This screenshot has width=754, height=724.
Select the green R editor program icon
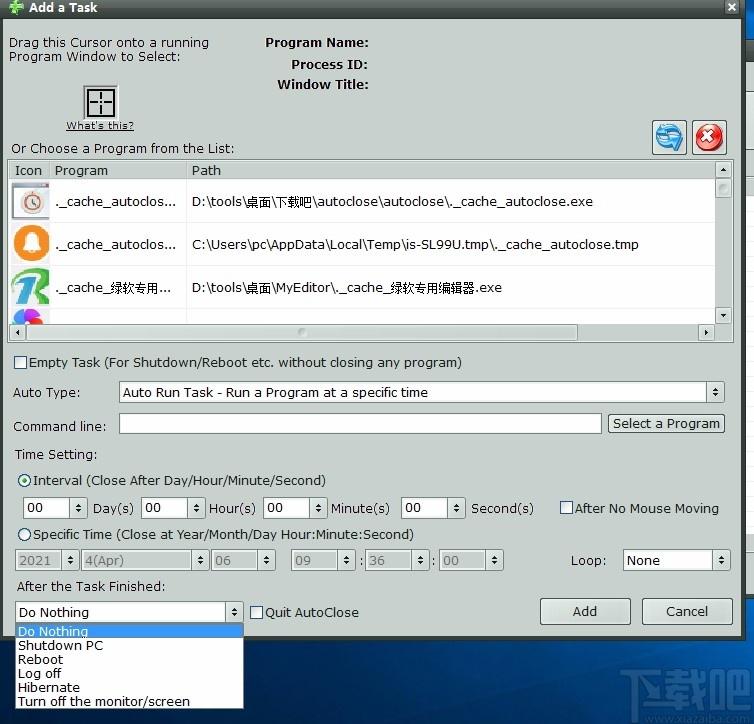point(30,287)
